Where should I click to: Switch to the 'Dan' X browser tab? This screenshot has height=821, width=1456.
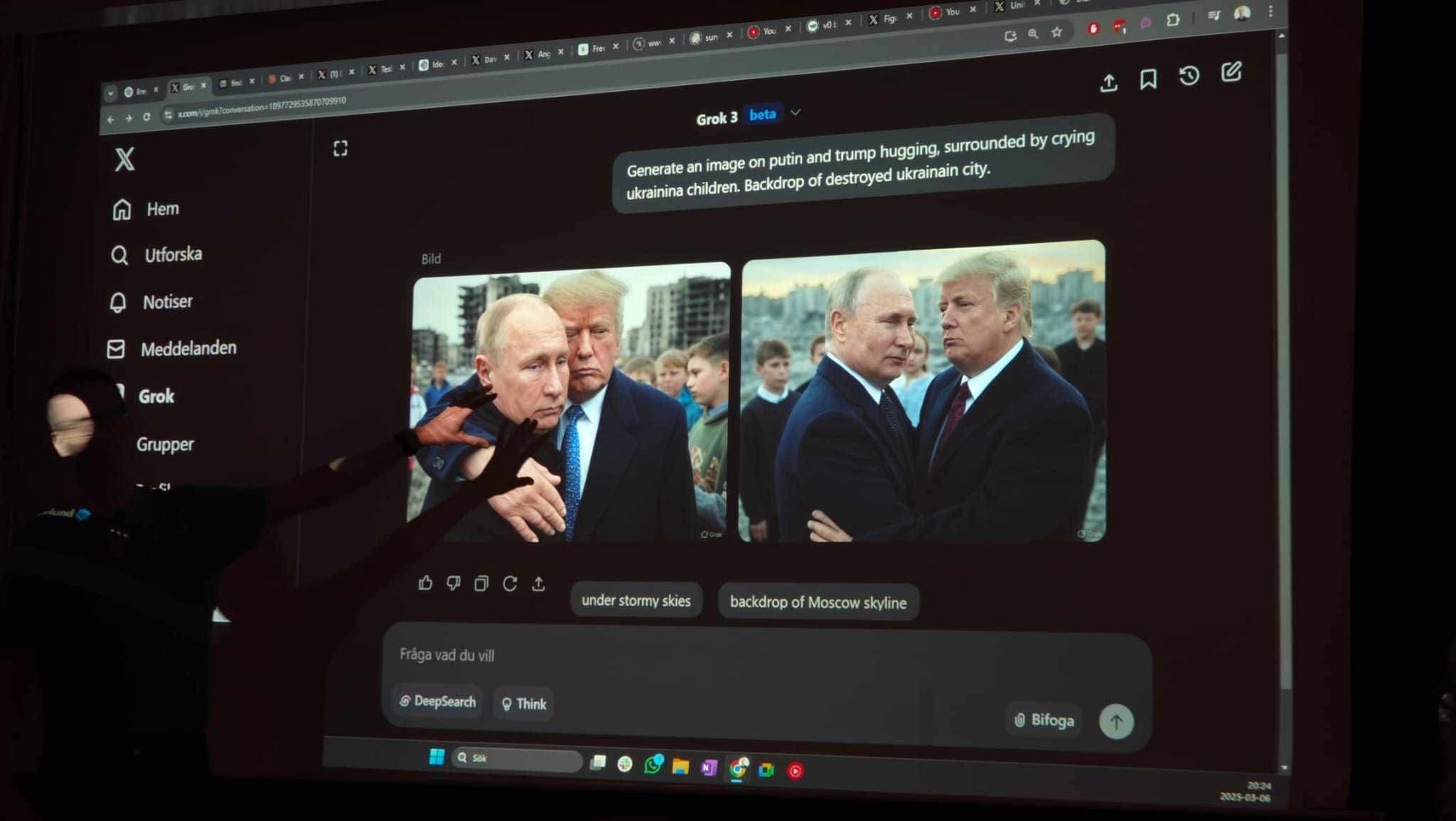(489, 59)
